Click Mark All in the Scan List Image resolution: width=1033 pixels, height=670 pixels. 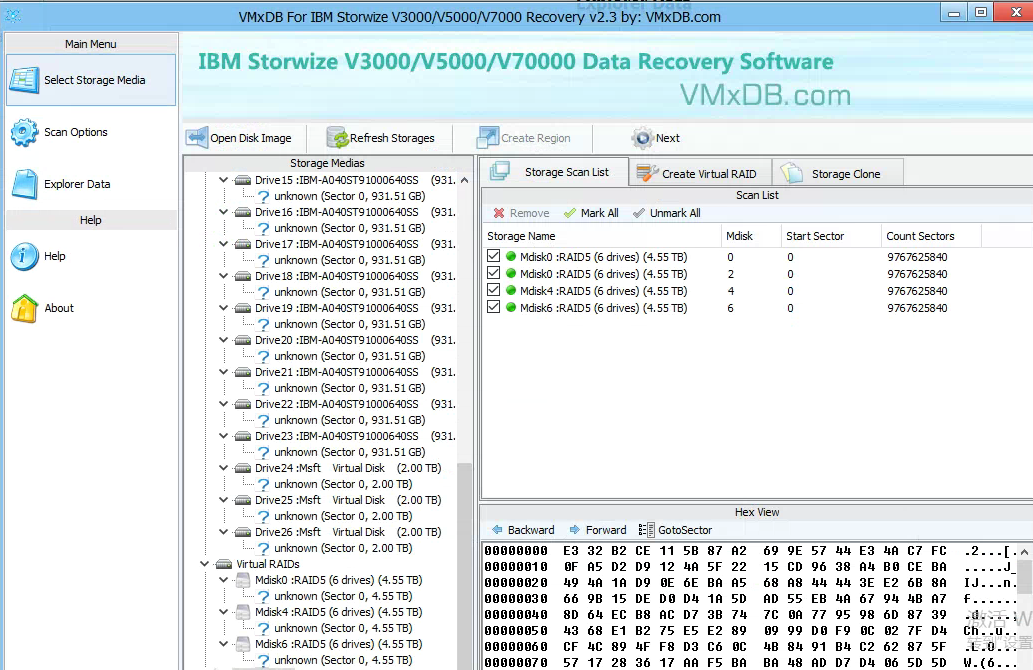click(591, 213)
